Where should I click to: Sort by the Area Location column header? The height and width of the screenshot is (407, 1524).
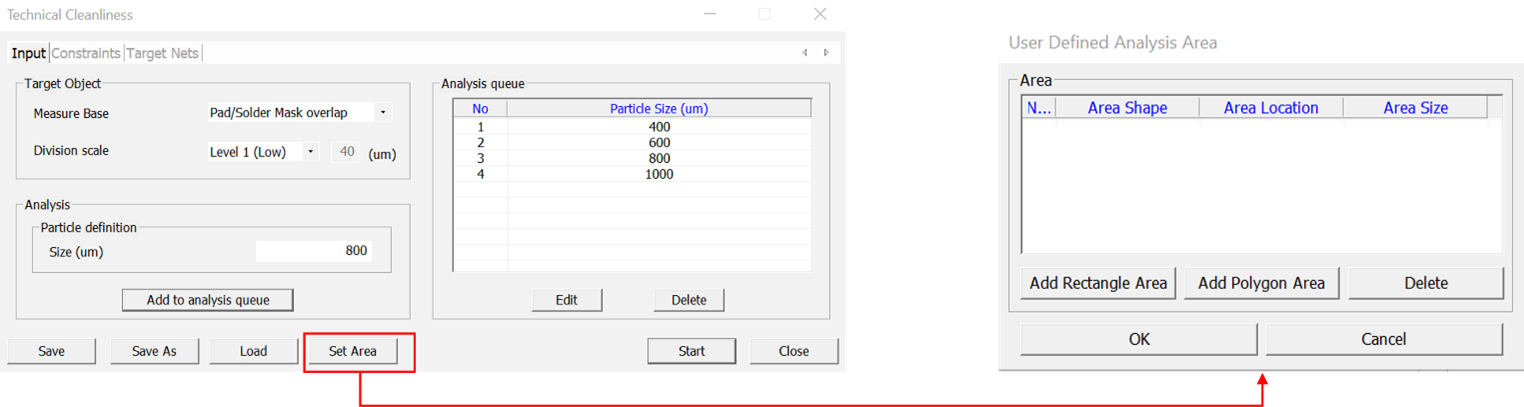coord(1270,108)
